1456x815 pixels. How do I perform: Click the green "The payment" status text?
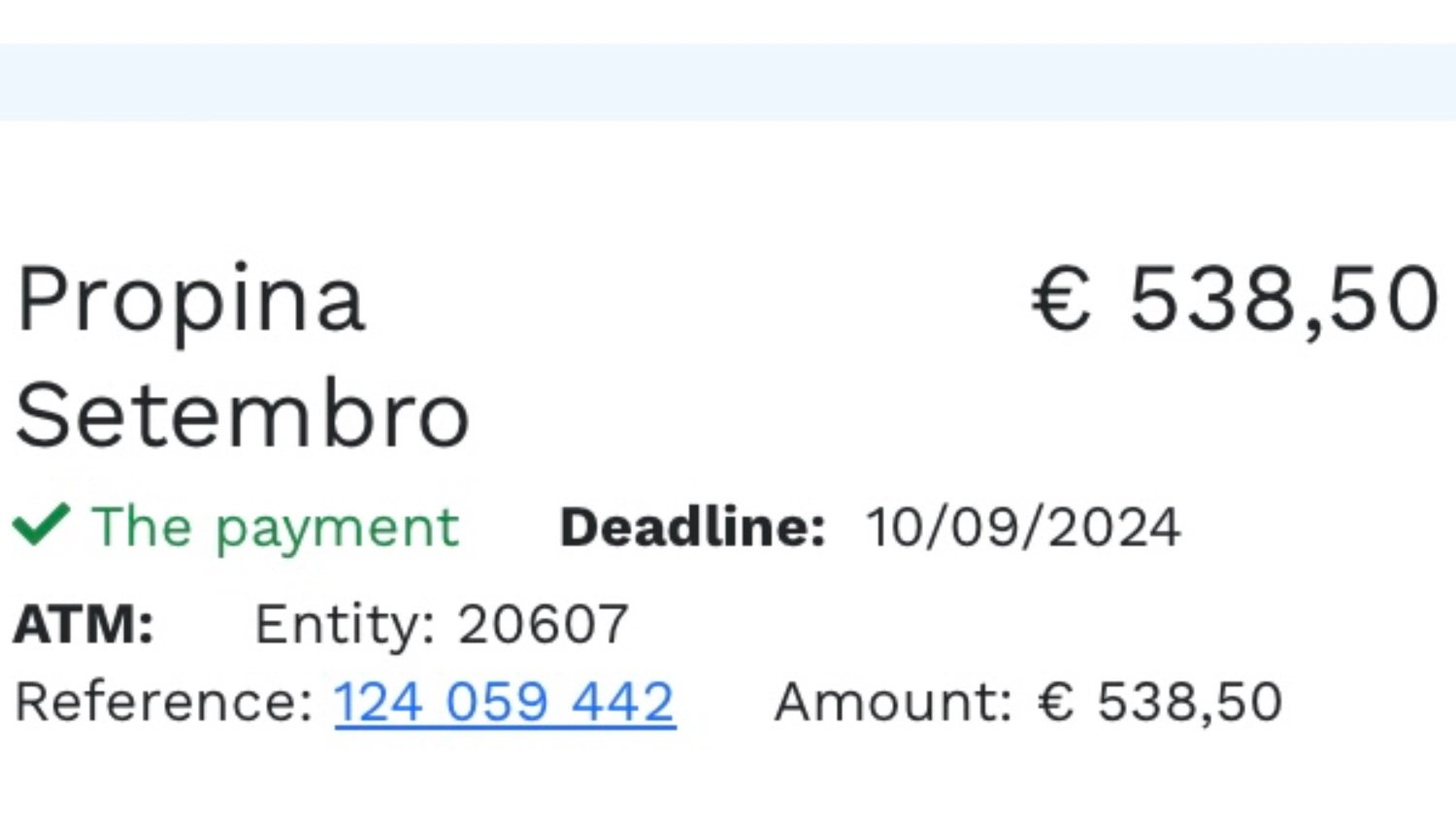275,528
